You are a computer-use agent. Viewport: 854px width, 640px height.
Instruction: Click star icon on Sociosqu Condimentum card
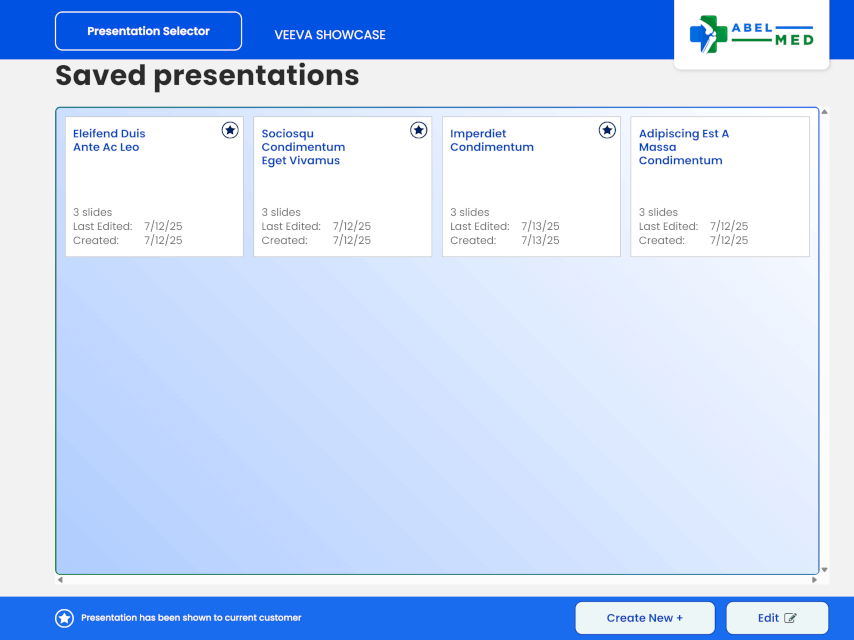pos(418,130)
